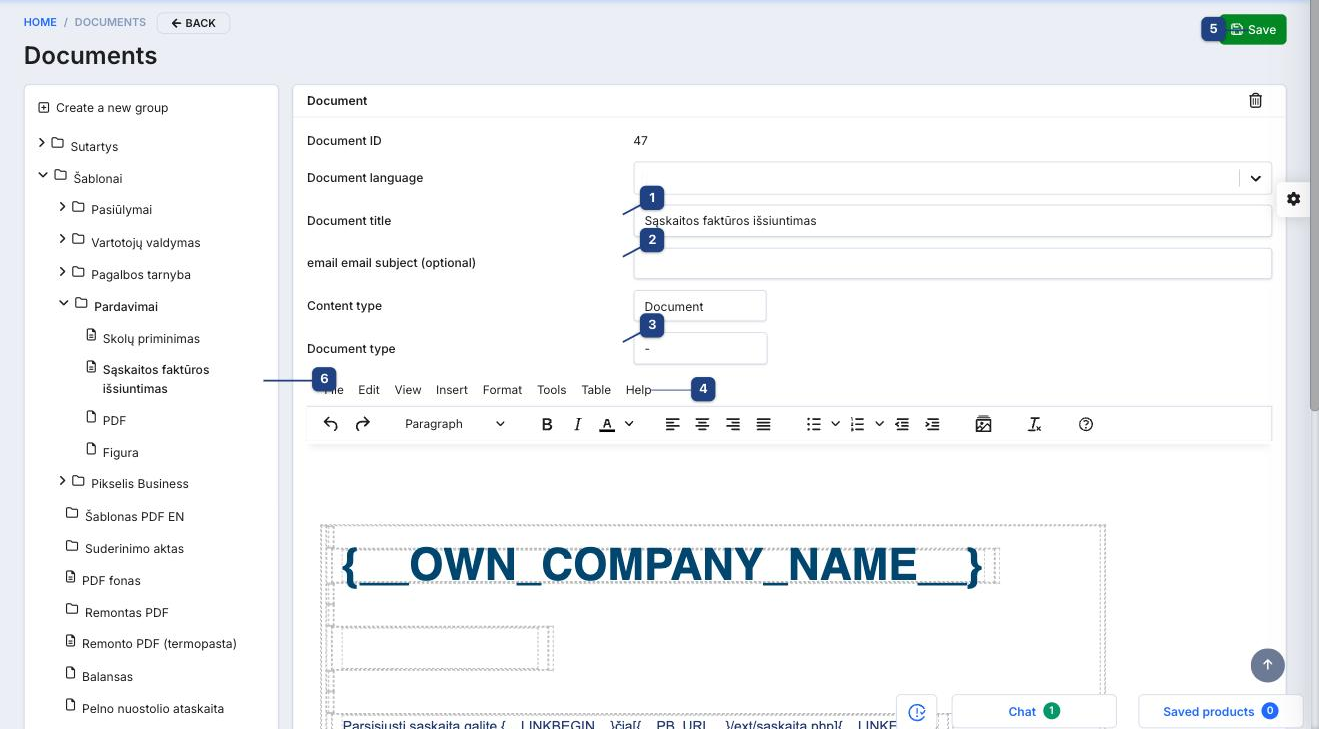Open the editor help icon
1319x729 pixels.
click(x=1086, y=424)
